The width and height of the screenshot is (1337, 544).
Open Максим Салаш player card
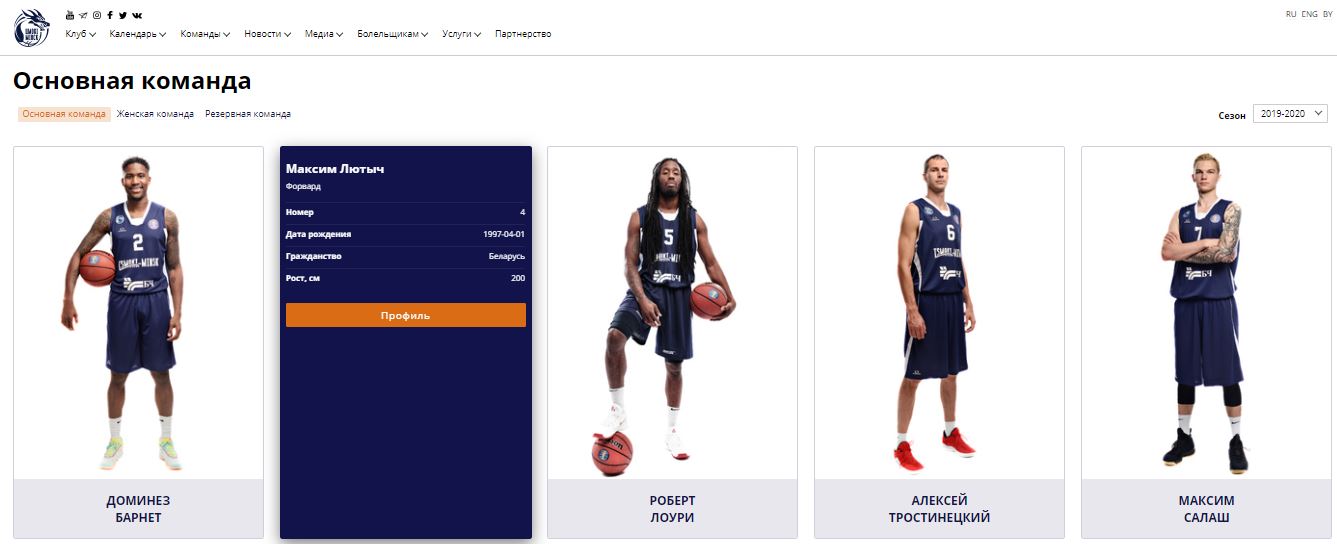pyautogui.click(x=1206, y=342)
